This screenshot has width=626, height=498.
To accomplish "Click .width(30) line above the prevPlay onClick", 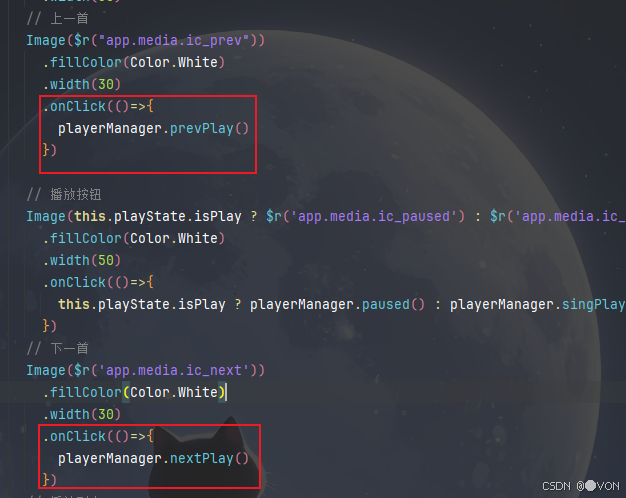I will point(81,85).
